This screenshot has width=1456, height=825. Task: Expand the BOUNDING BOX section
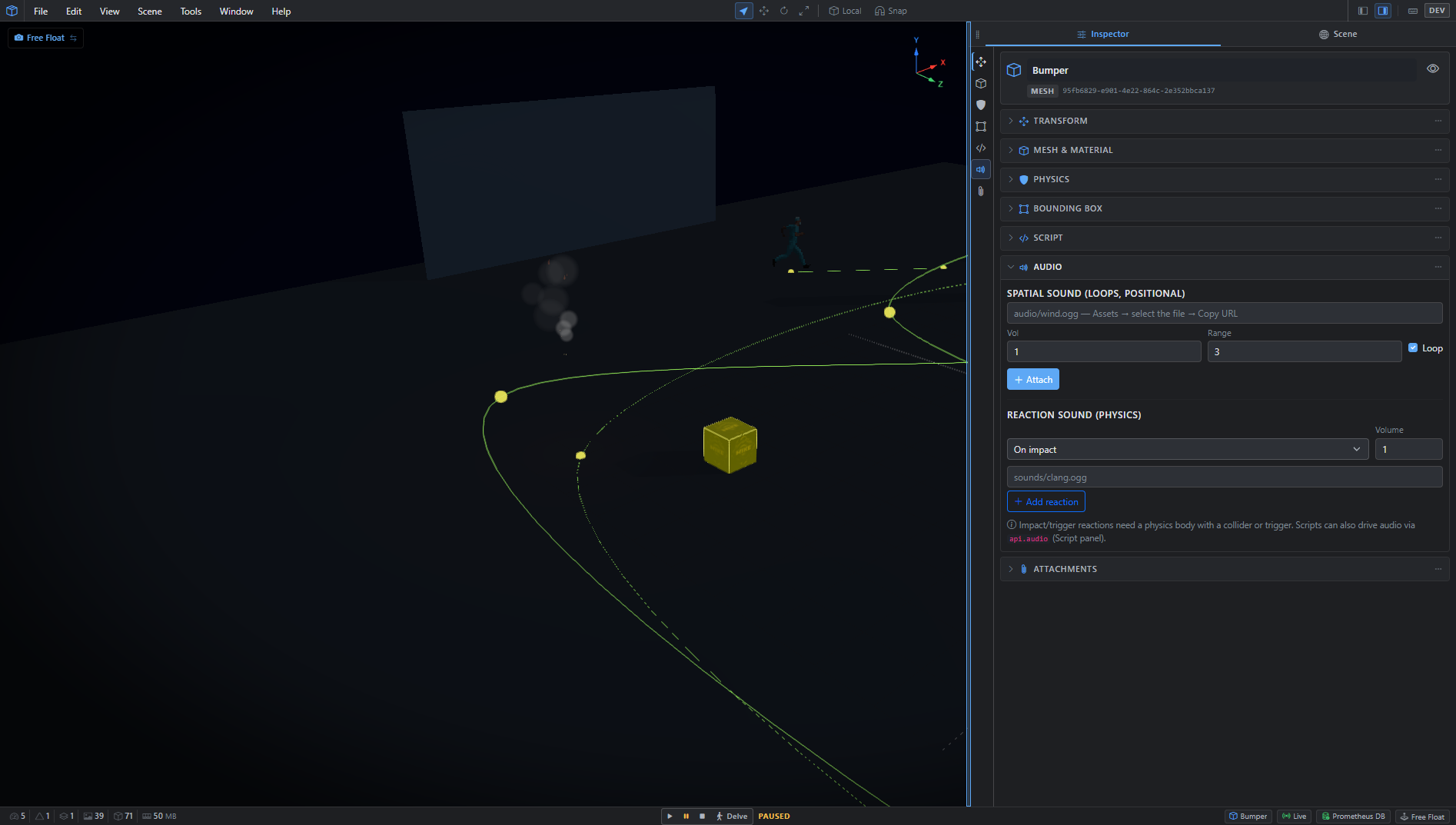[1225, 208]
